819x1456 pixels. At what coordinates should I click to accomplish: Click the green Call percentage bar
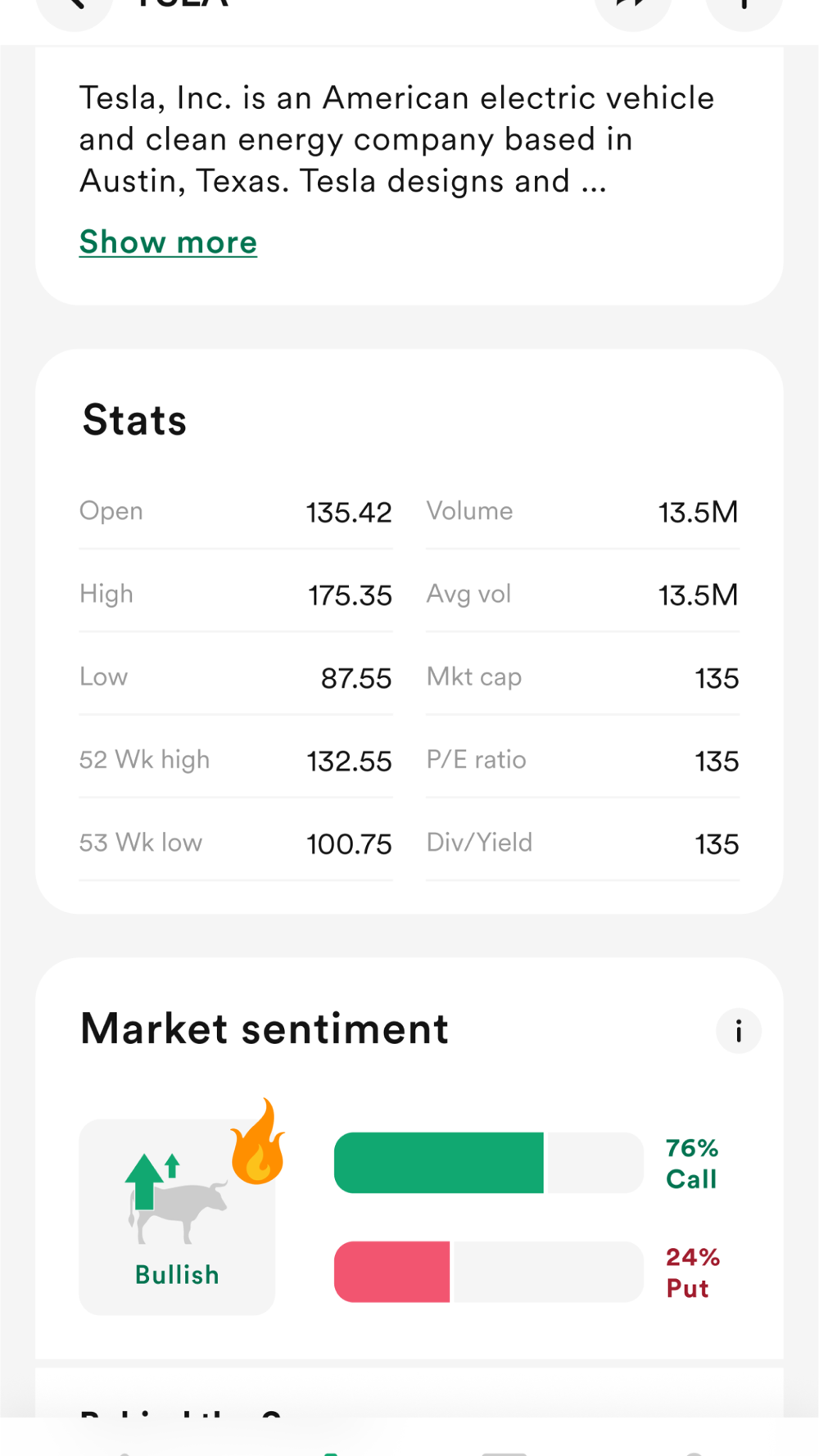439,1163
